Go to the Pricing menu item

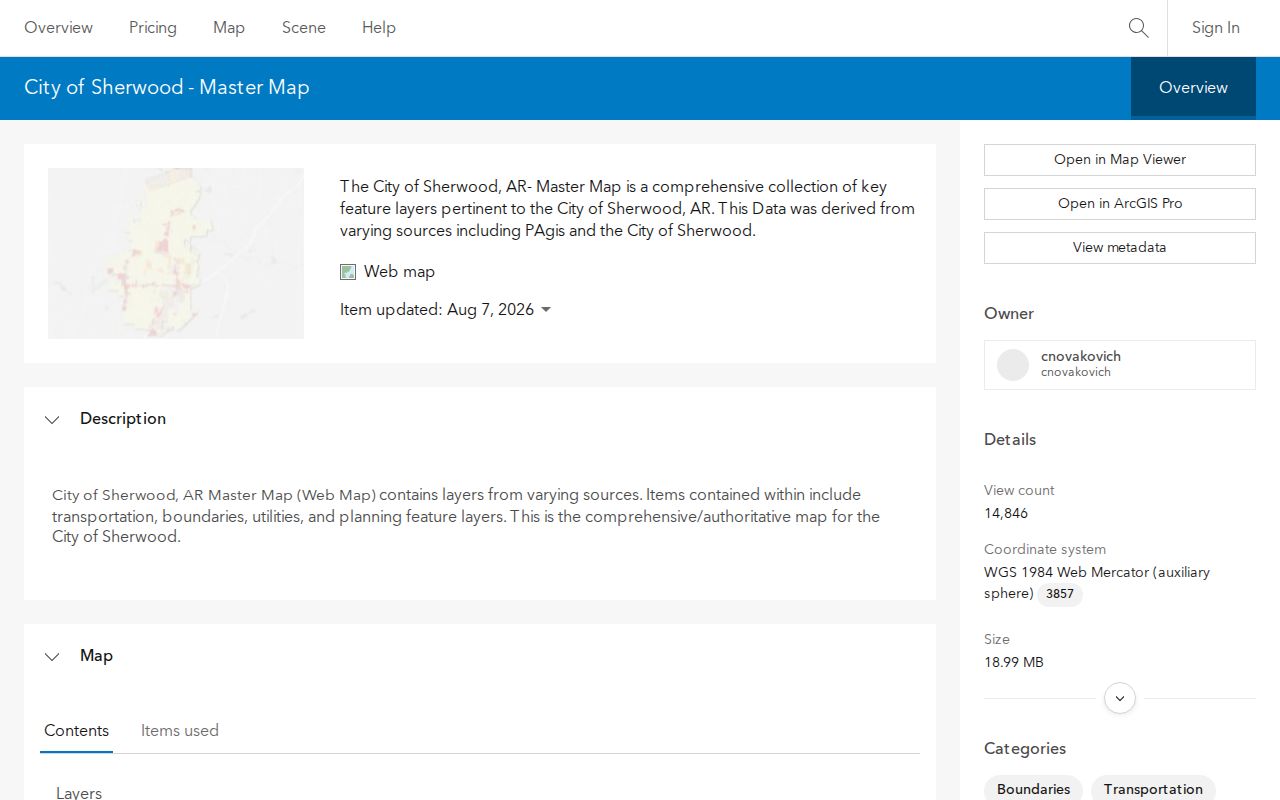pyautogui.click(x=153, y=28)
